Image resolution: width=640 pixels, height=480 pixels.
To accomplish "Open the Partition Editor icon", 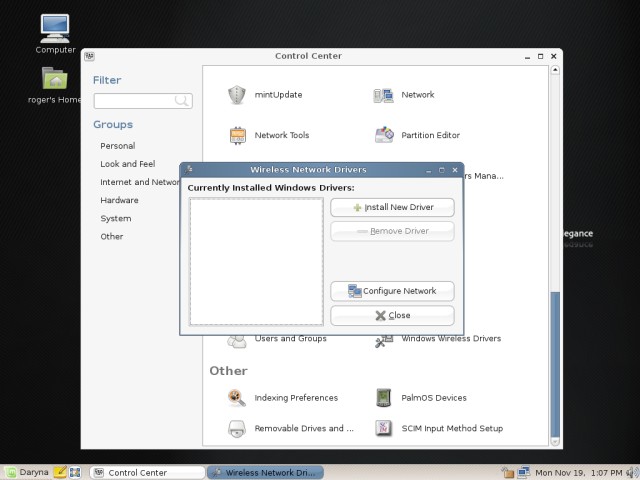I will pos(384,135).
